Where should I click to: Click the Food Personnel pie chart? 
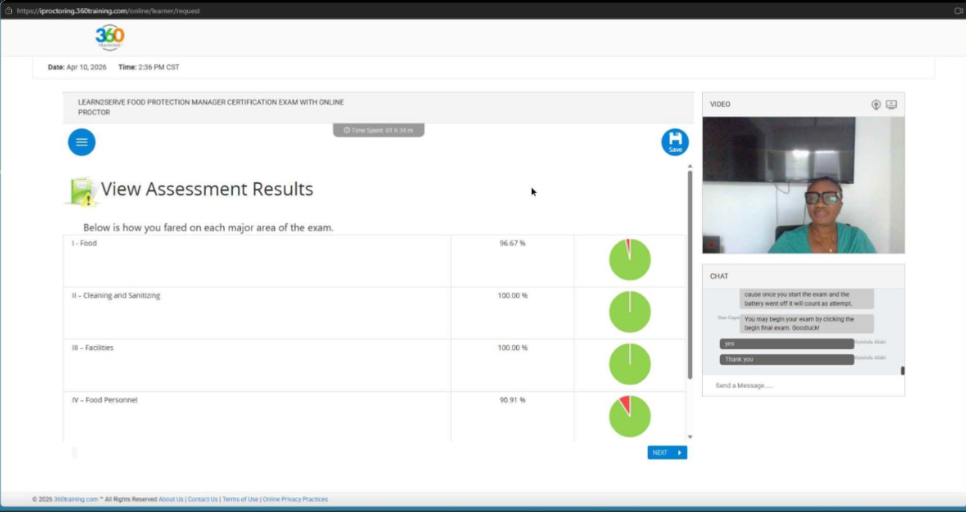(x=630, y=417)
